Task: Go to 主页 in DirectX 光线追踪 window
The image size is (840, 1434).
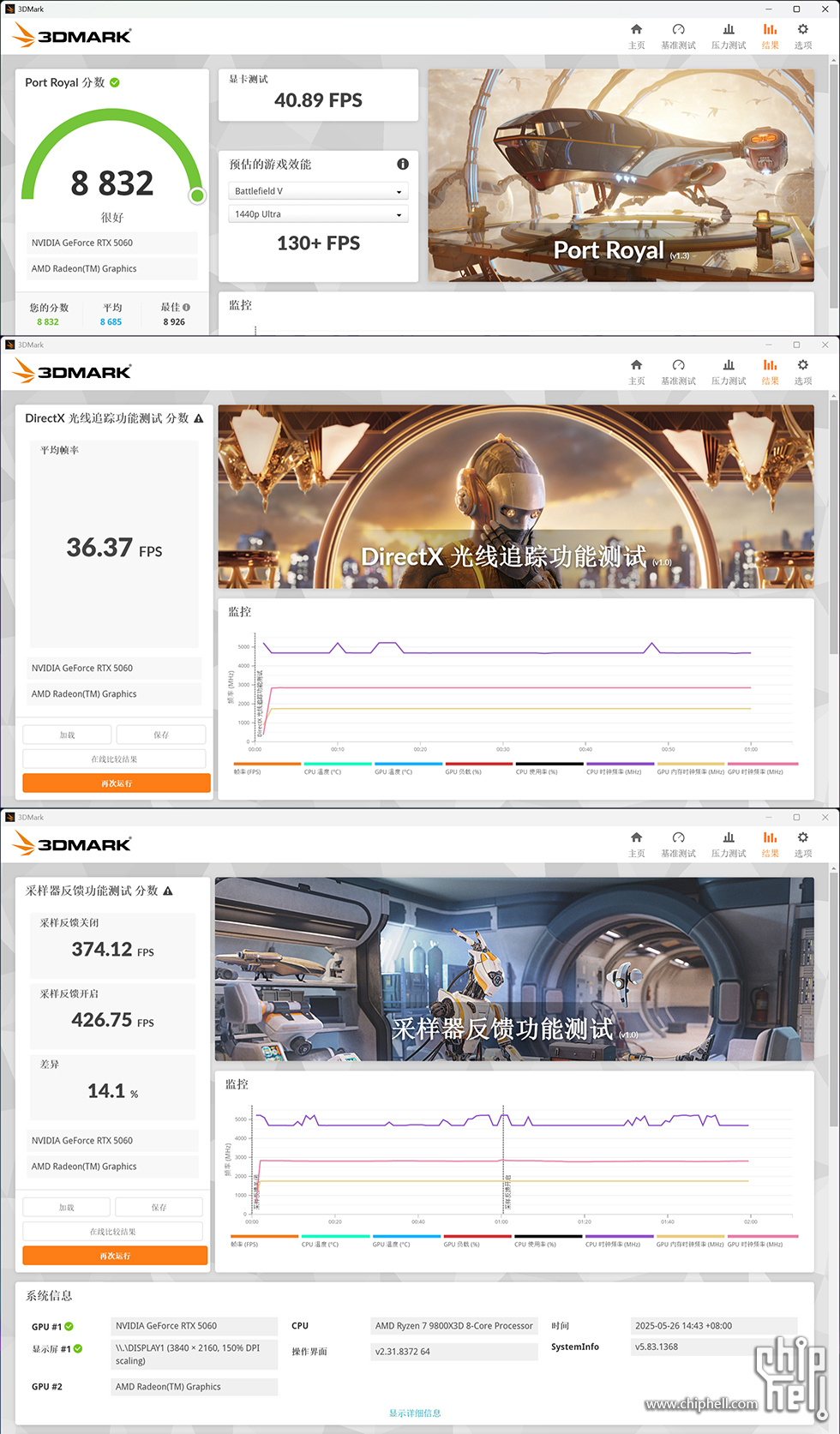Action: pyautogui.click(x=636, y=372)
